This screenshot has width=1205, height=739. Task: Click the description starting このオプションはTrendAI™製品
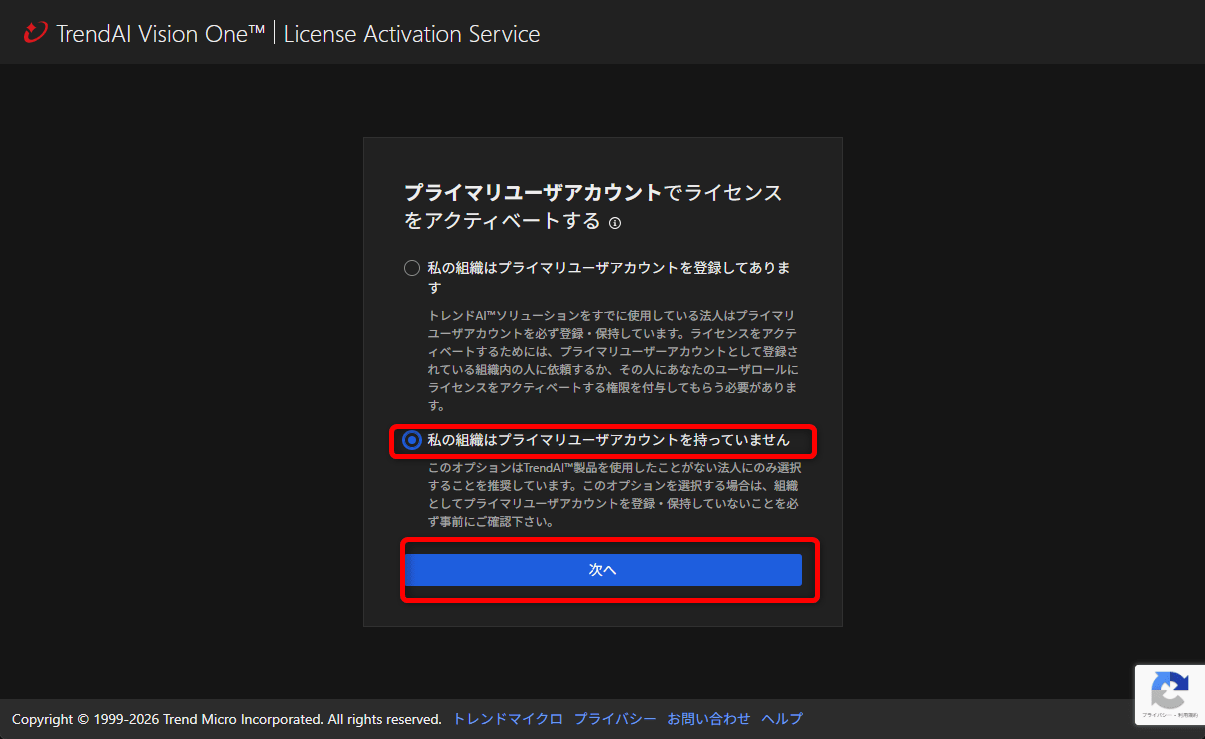[x=612, y=495]
